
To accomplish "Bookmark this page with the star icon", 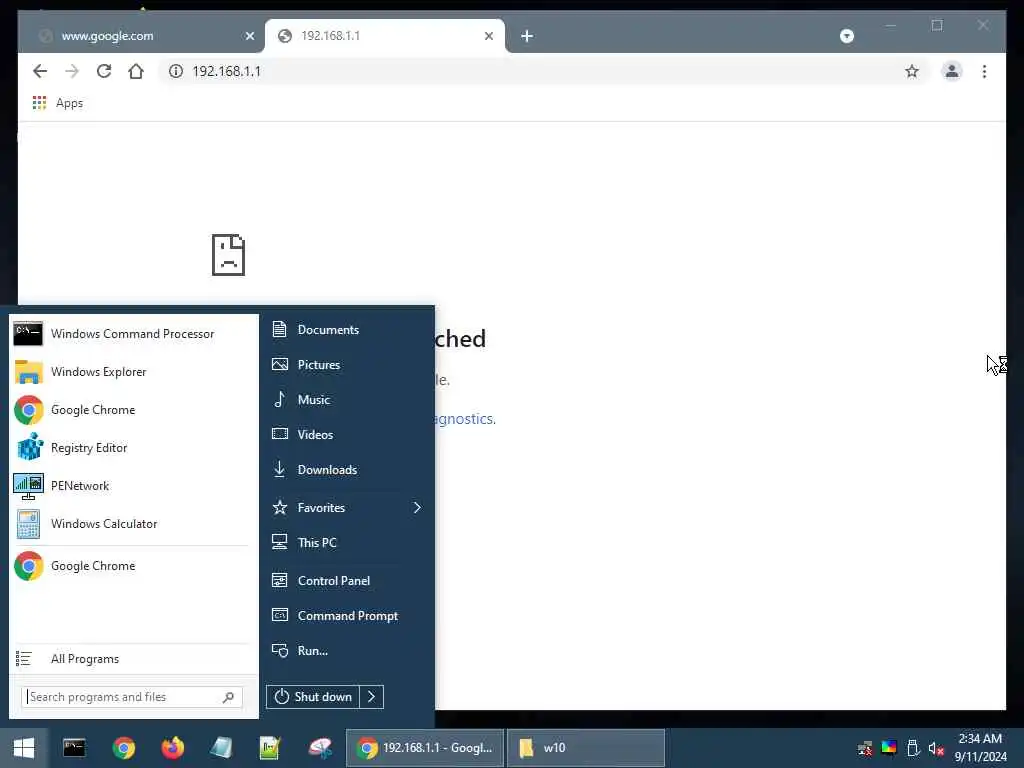I will point(912,71).
